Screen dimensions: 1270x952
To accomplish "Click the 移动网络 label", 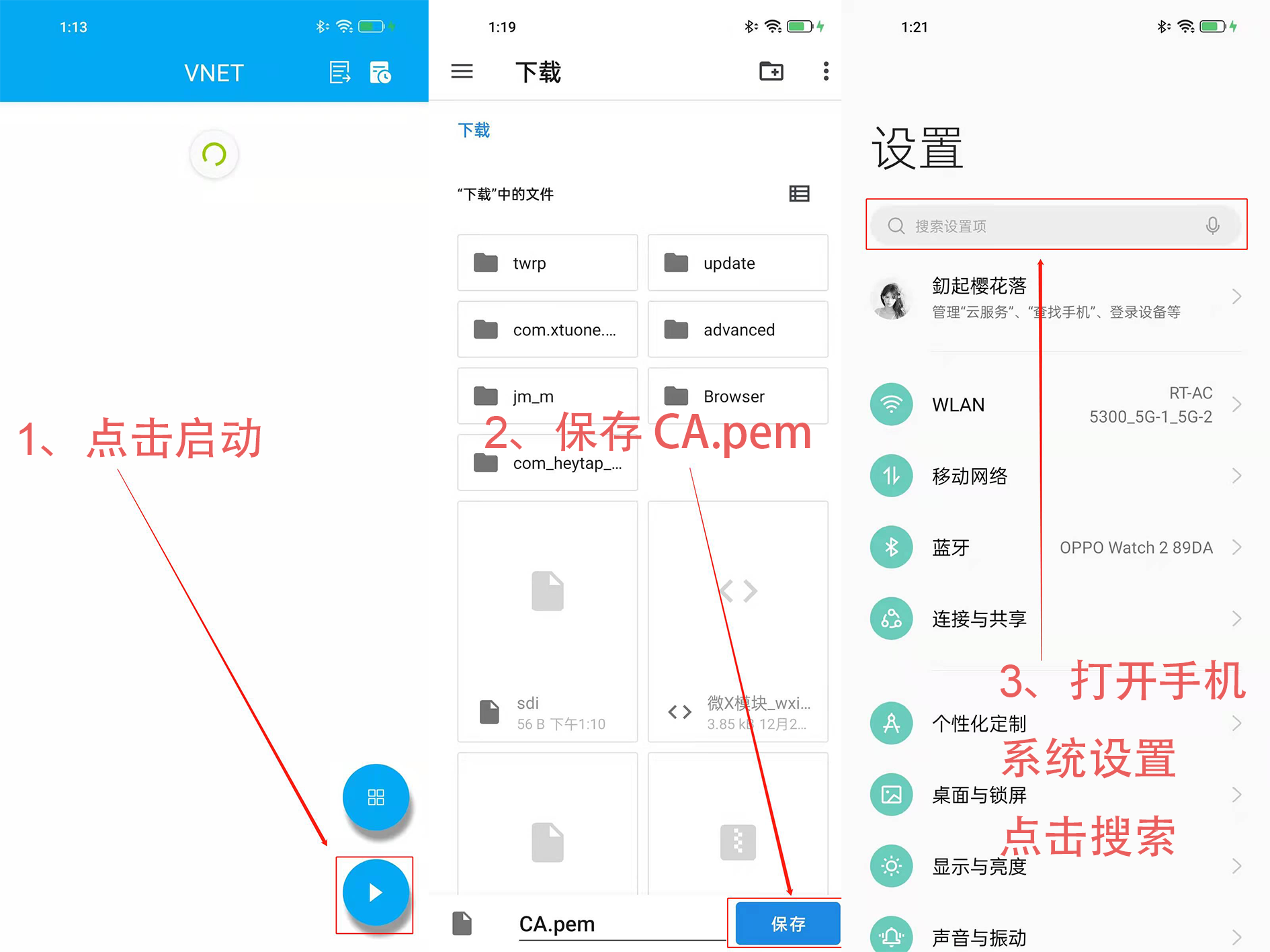I will [x=970, y=476].
